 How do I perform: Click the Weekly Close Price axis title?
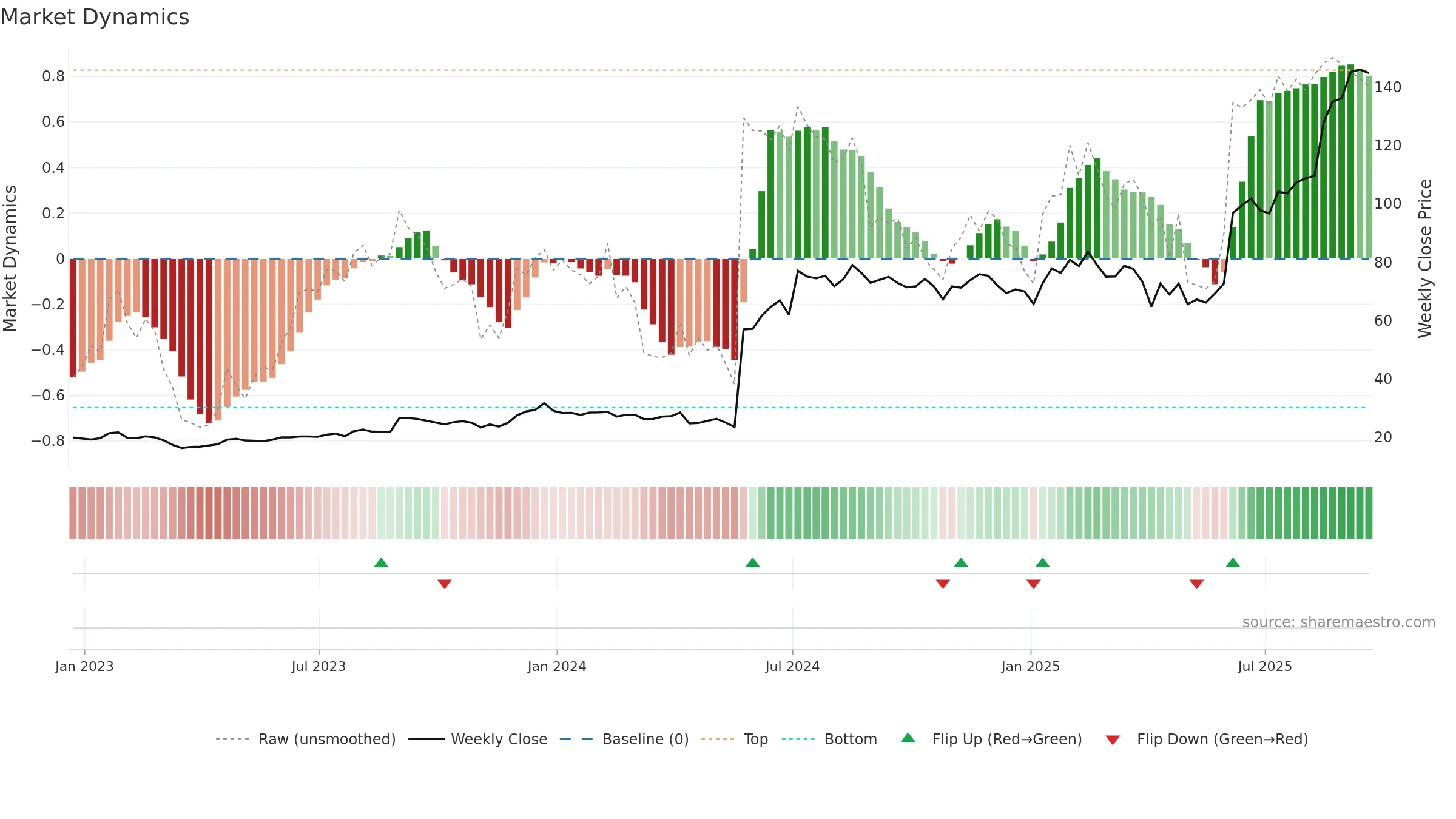1425,258
